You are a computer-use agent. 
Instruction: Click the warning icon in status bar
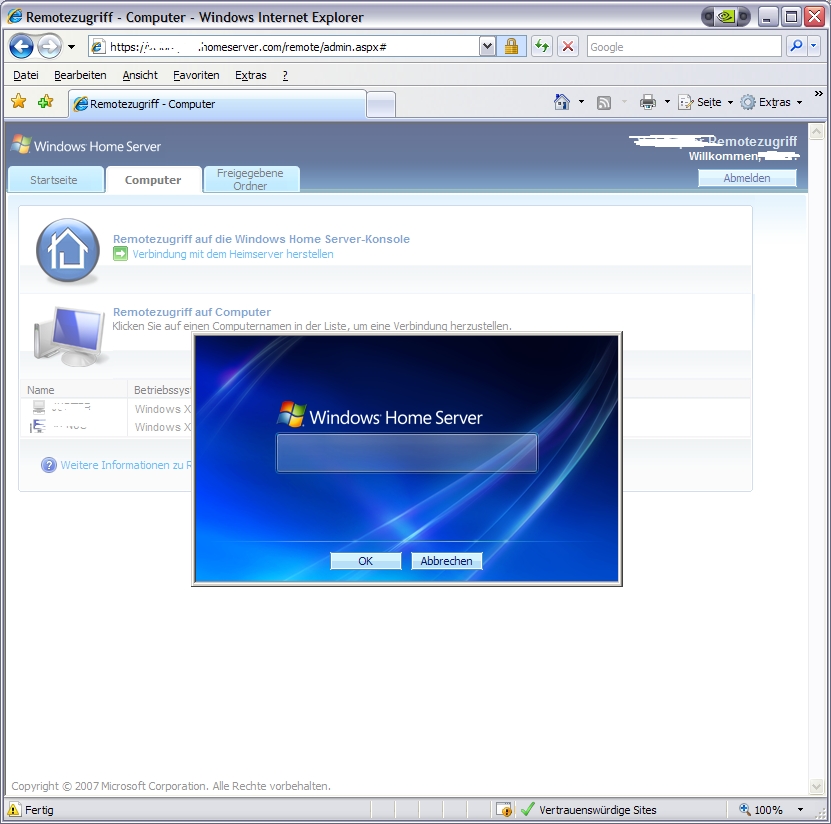point(14,810)
